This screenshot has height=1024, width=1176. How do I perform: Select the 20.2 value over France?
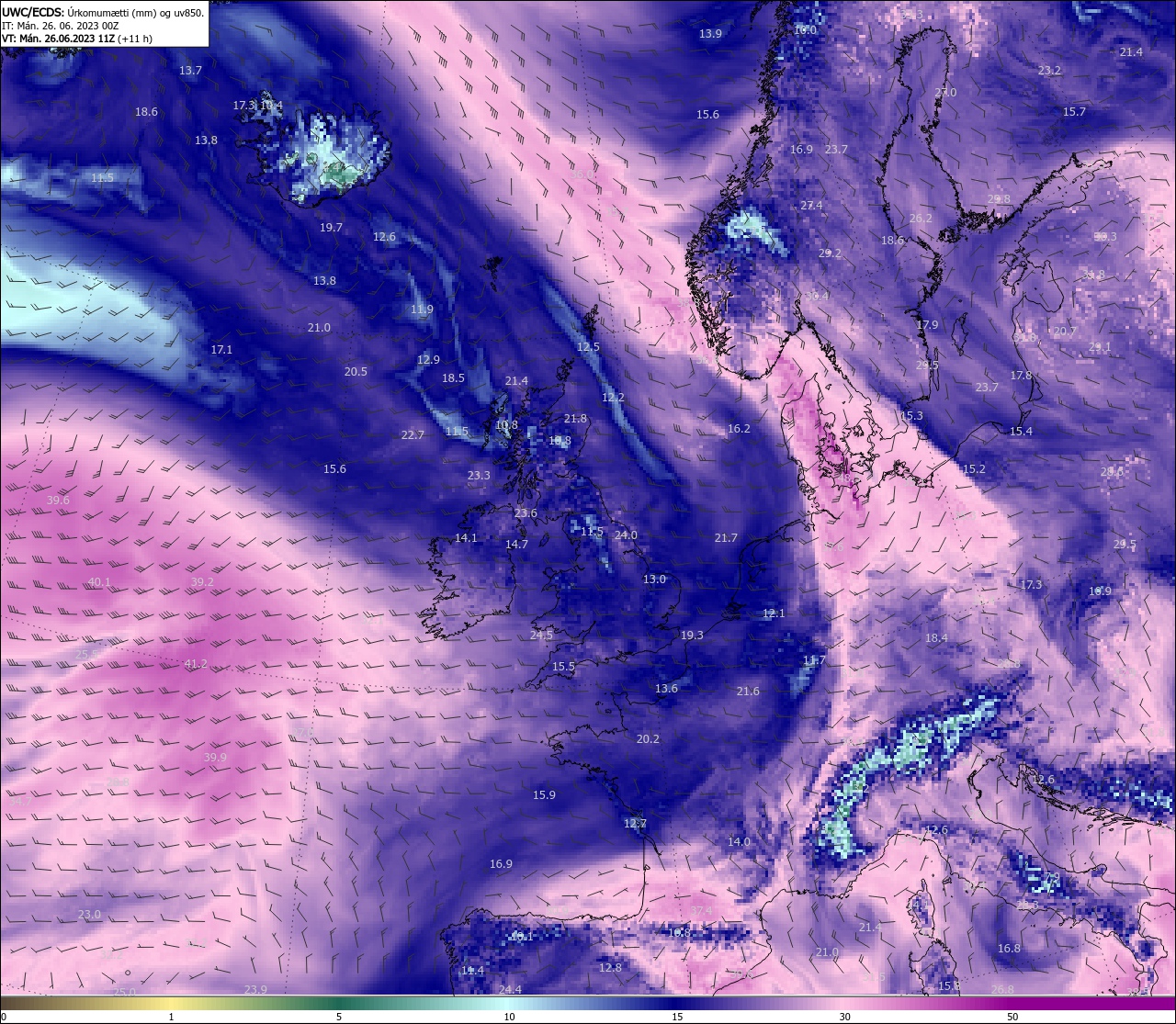pos(648,739)
